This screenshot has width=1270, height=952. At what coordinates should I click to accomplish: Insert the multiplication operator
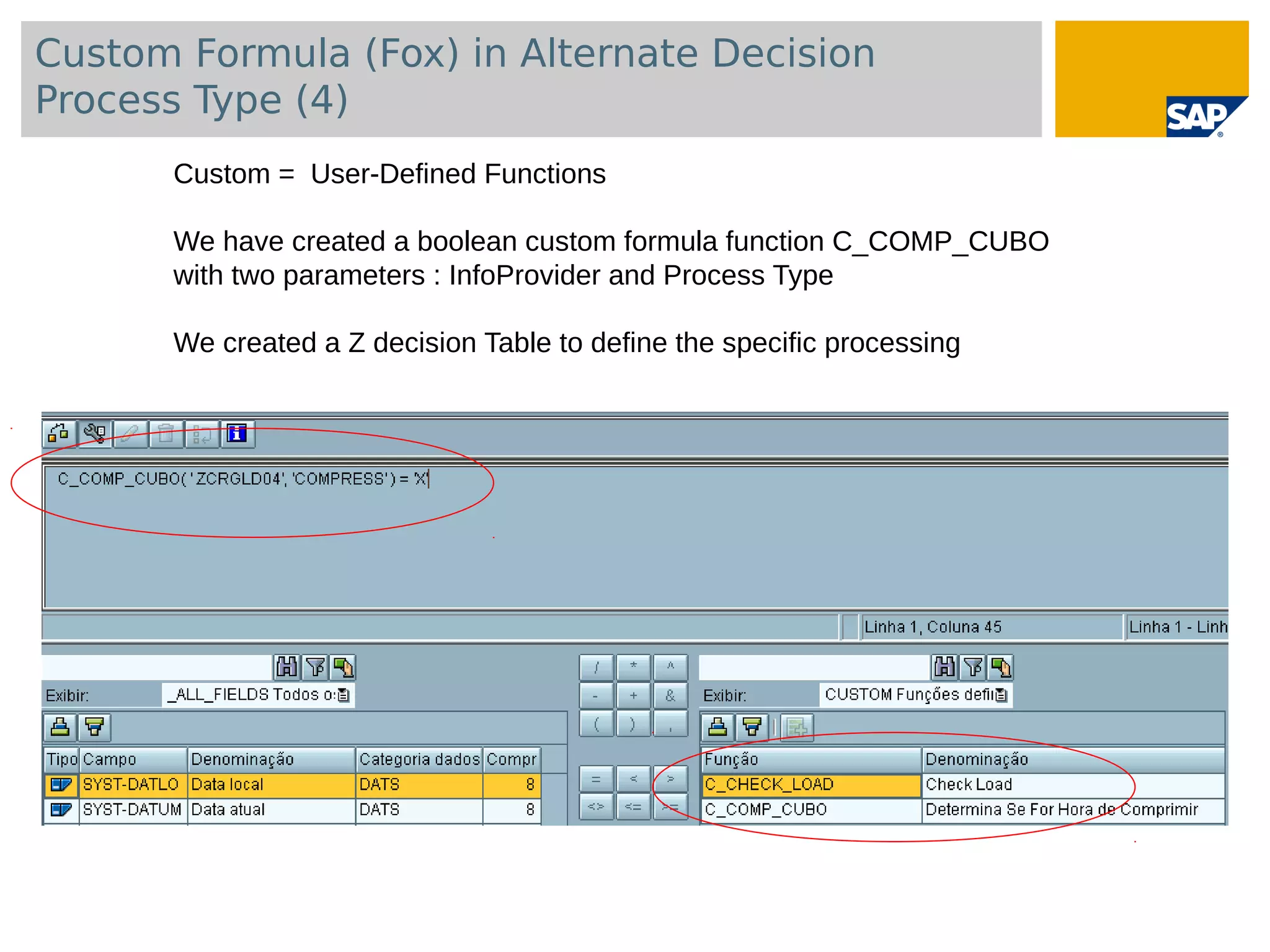[x=634, y=668]
